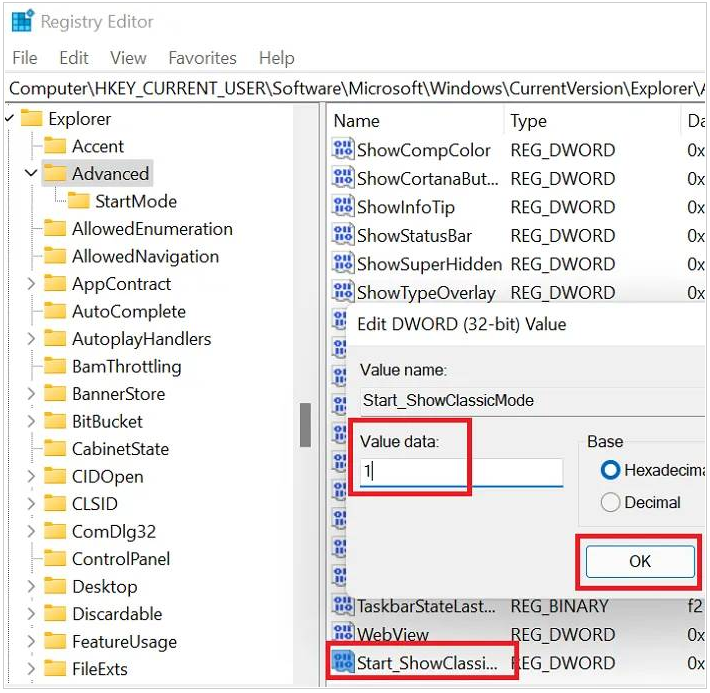Expand the CLSID key
Screen dimensions: 710x693
point(31,504)
